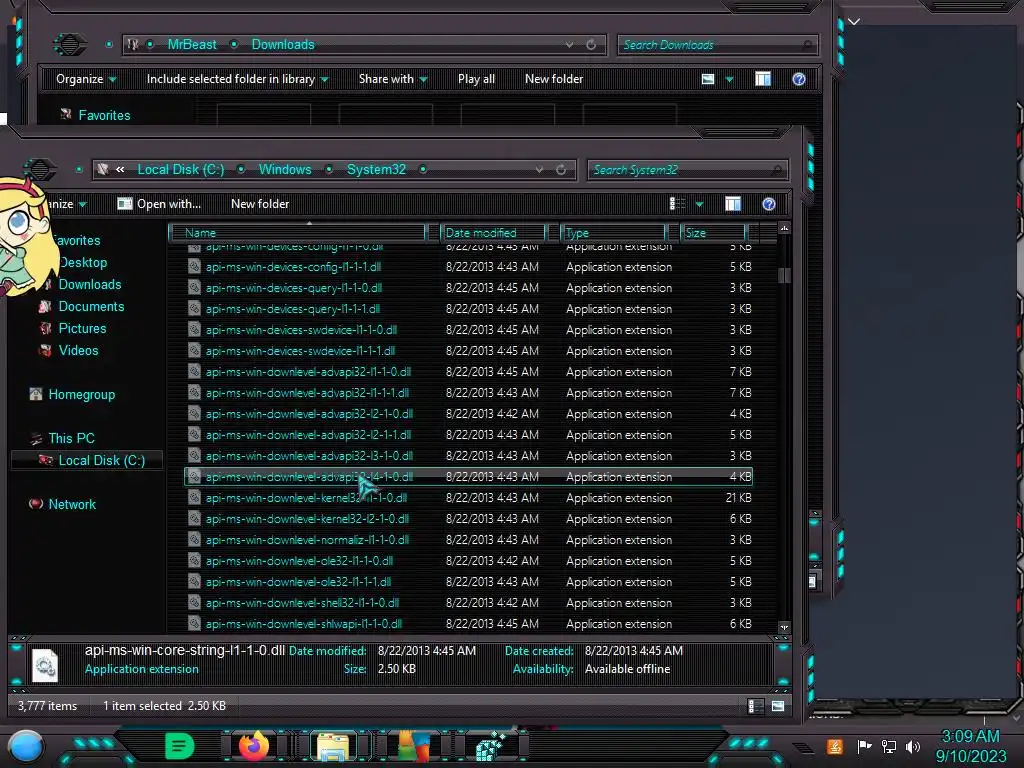Click the back navigation orb in Downloads window
This screenshot has width=1024, height=768.
(x=69, y=44)
